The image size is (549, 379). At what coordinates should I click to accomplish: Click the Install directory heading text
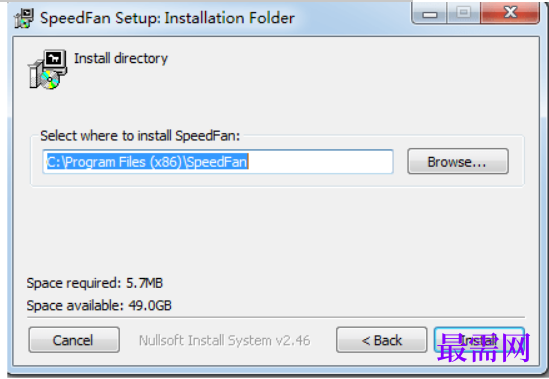pyautogui.click(x=121, y=58)
